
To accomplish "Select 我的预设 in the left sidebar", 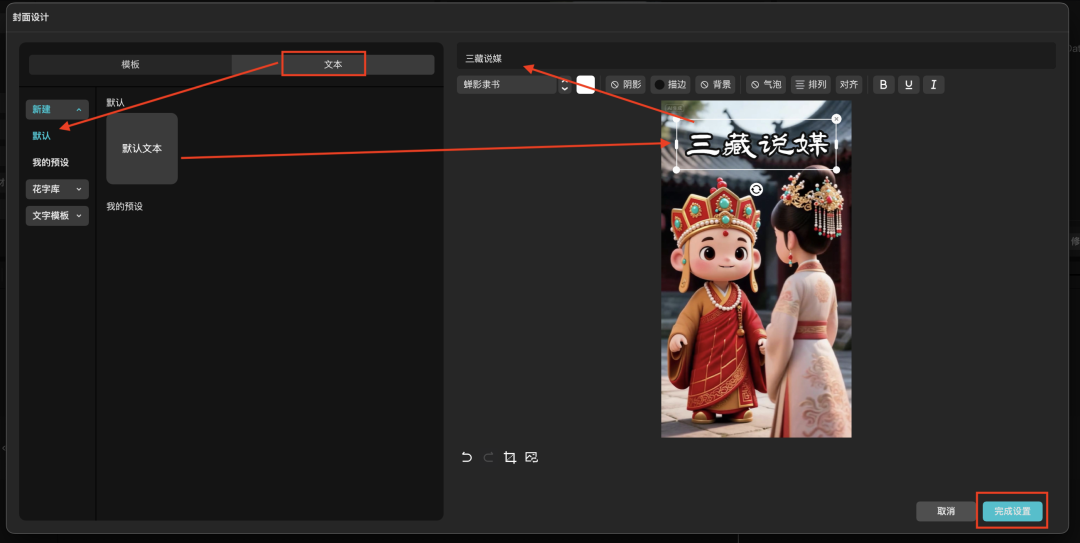I will [x=50, y=163].
